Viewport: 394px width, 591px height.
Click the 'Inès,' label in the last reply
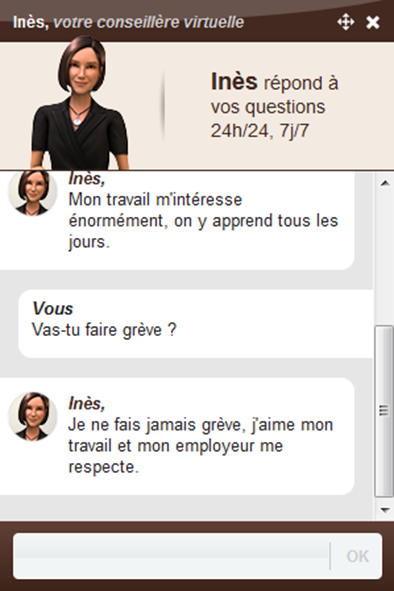[86, 403]
